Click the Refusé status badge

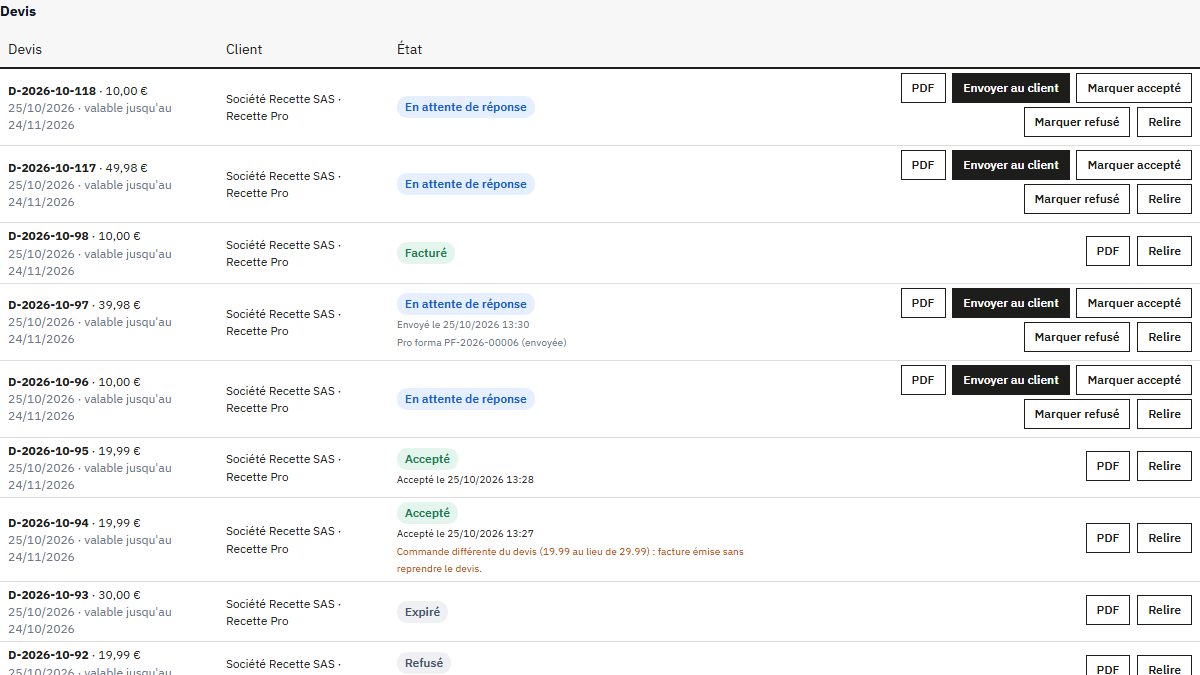424,663
